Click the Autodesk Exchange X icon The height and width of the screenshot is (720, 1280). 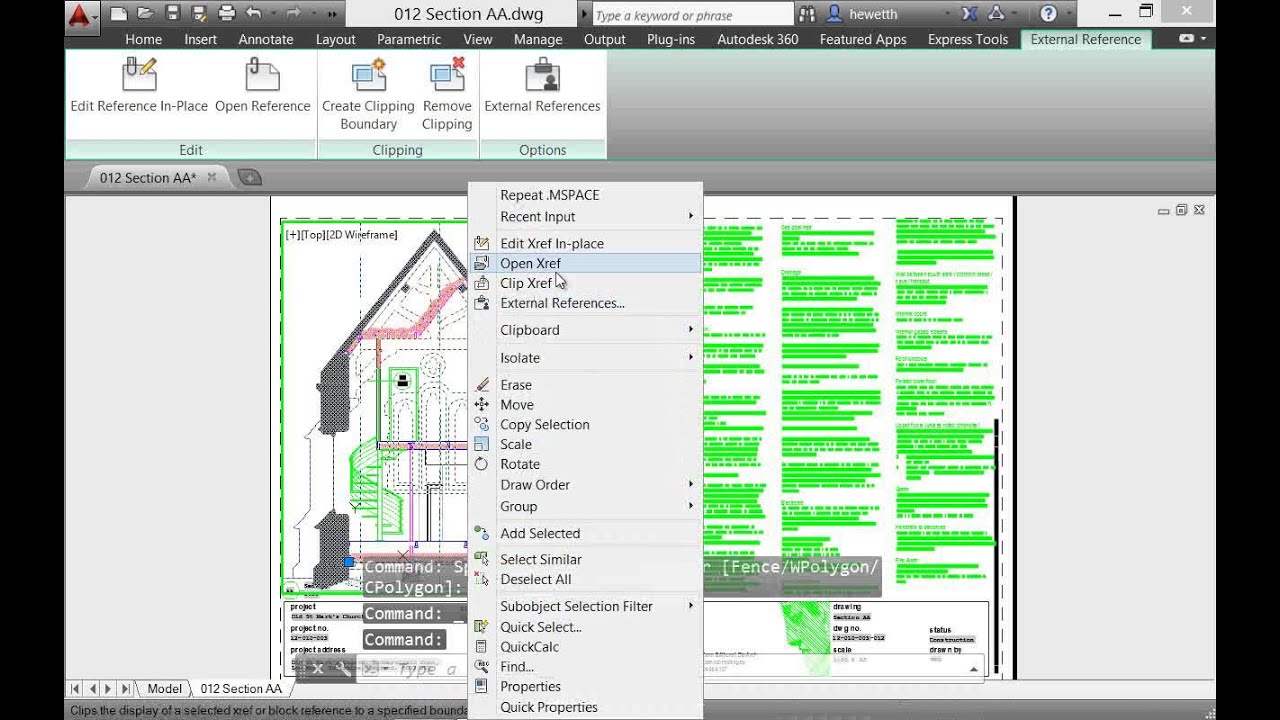tap(969, 14)
